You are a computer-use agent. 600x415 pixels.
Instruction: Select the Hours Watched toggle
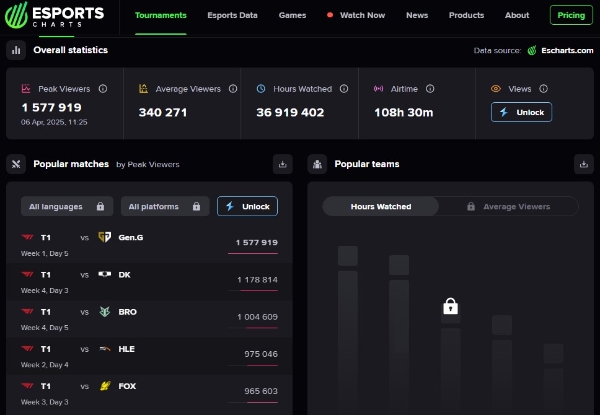point(381,207)
